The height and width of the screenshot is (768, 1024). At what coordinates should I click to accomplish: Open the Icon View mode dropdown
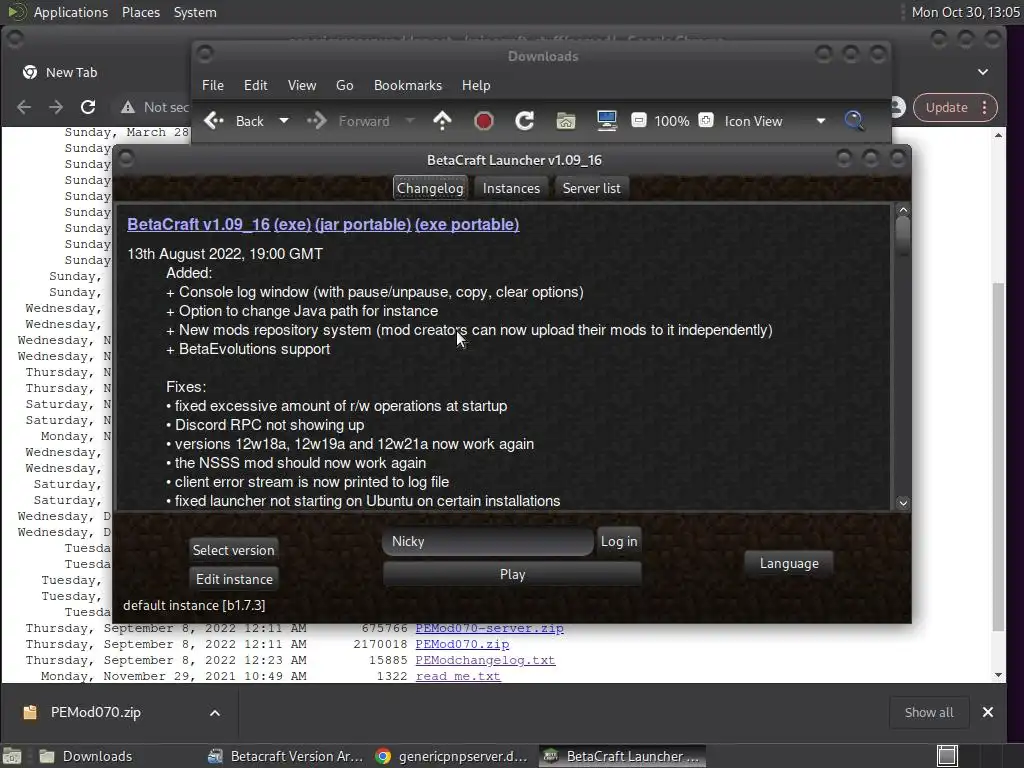point(775,121)
